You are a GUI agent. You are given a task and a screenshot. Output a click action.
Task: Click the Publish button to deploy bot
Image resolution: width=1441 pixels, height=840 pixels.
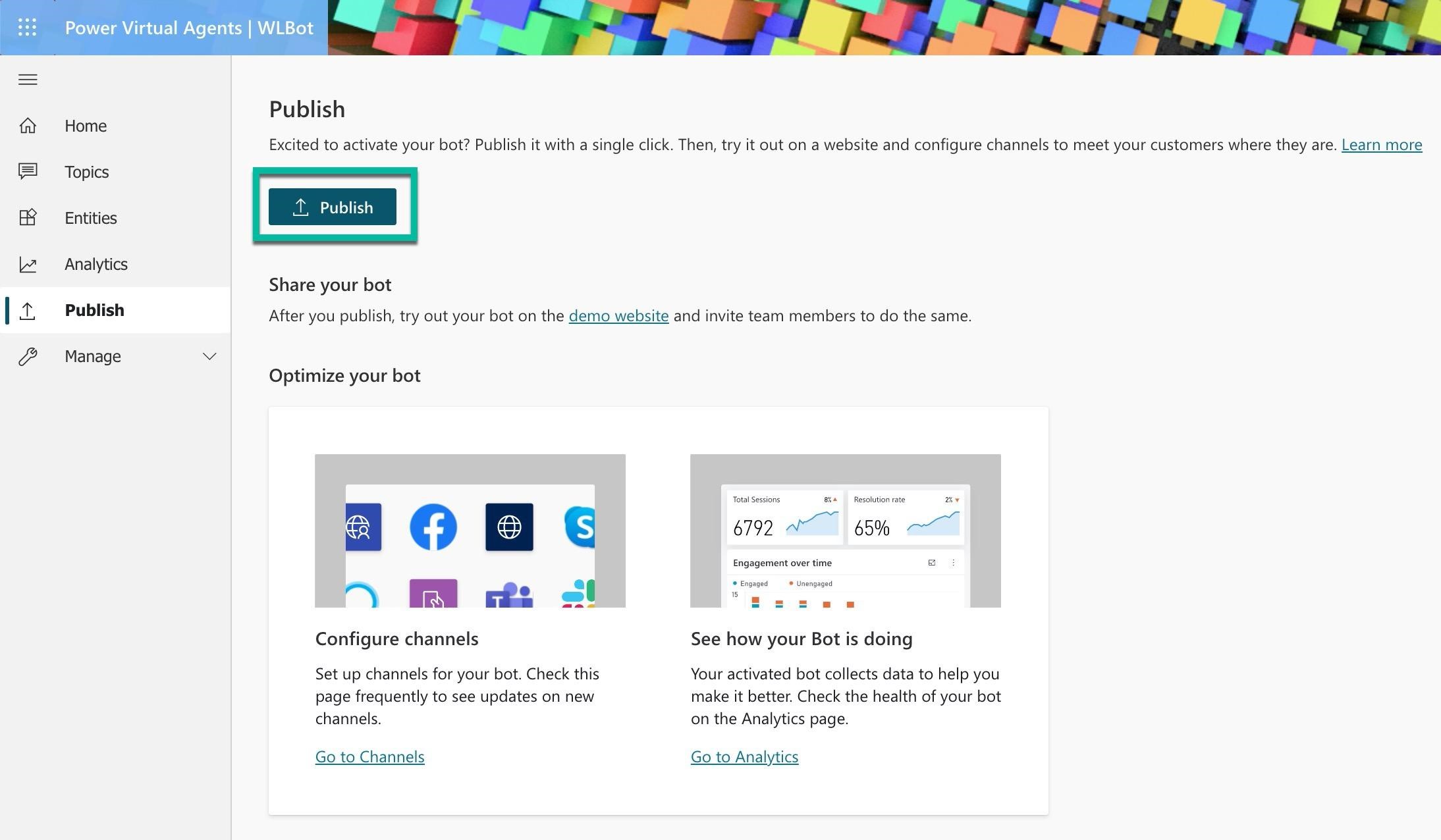(334, 207)
